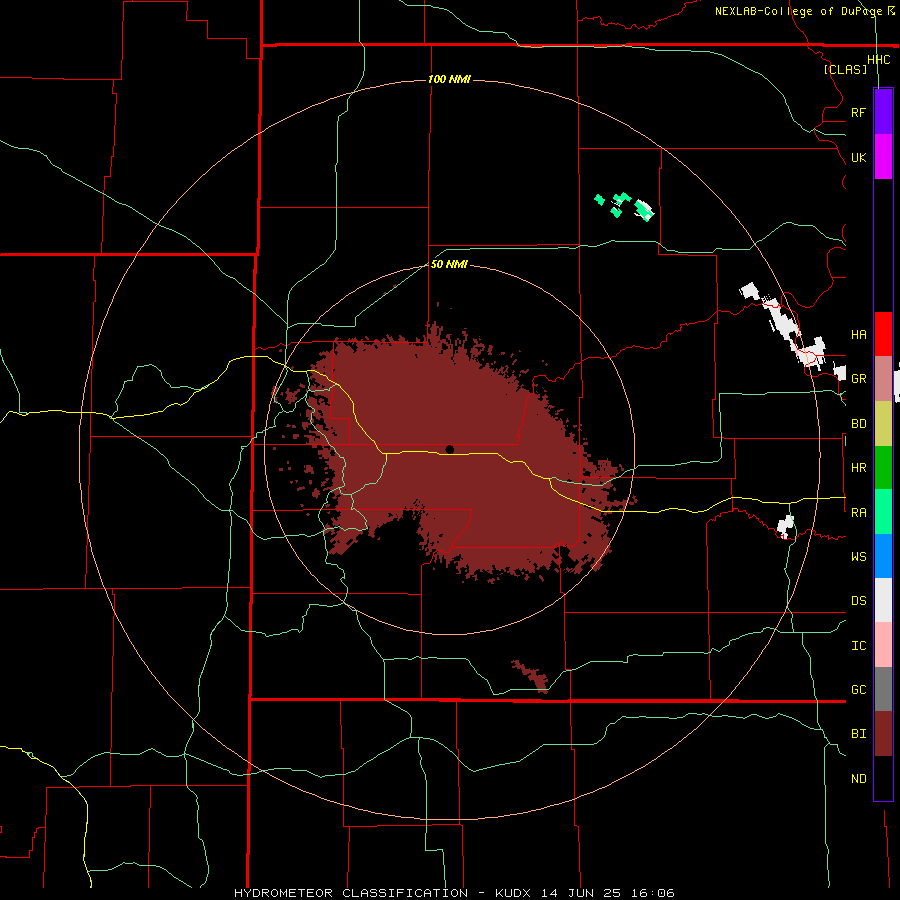Click the WS blue legend swatch

coord(883,556)
